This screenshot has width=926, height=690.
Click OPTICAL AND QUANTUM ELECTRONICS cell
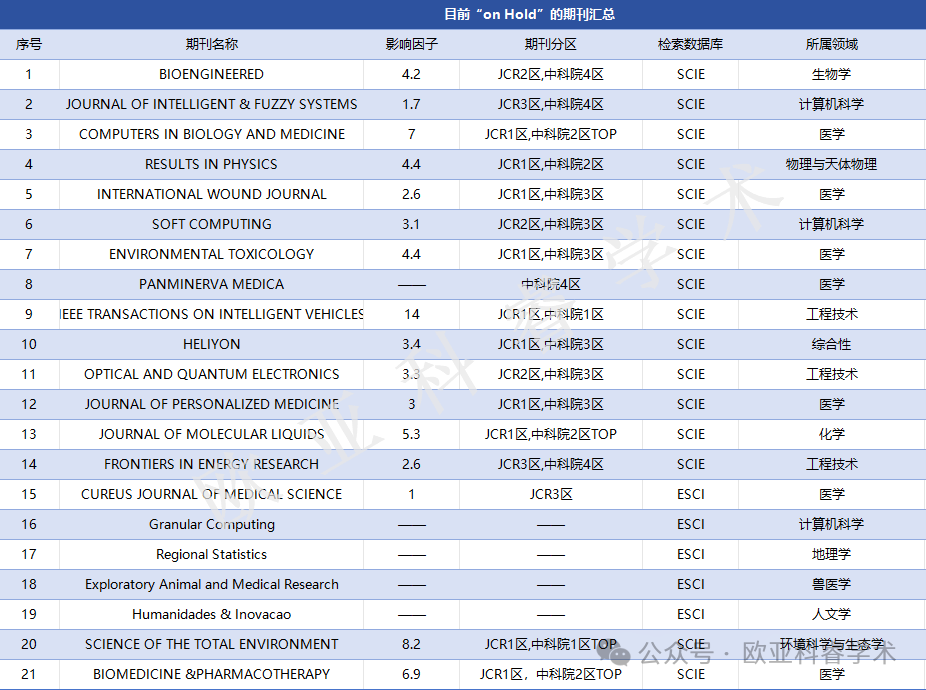pyautogui.click(x=211, y=375)
